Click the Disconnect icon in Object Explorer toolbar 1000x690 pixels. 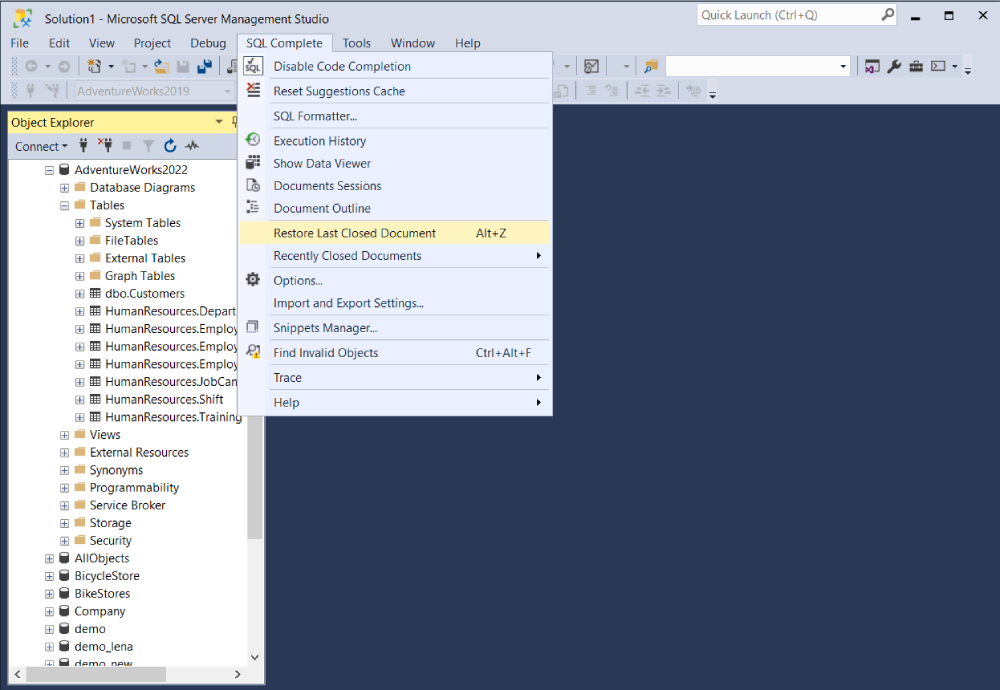tap(105, 145)
